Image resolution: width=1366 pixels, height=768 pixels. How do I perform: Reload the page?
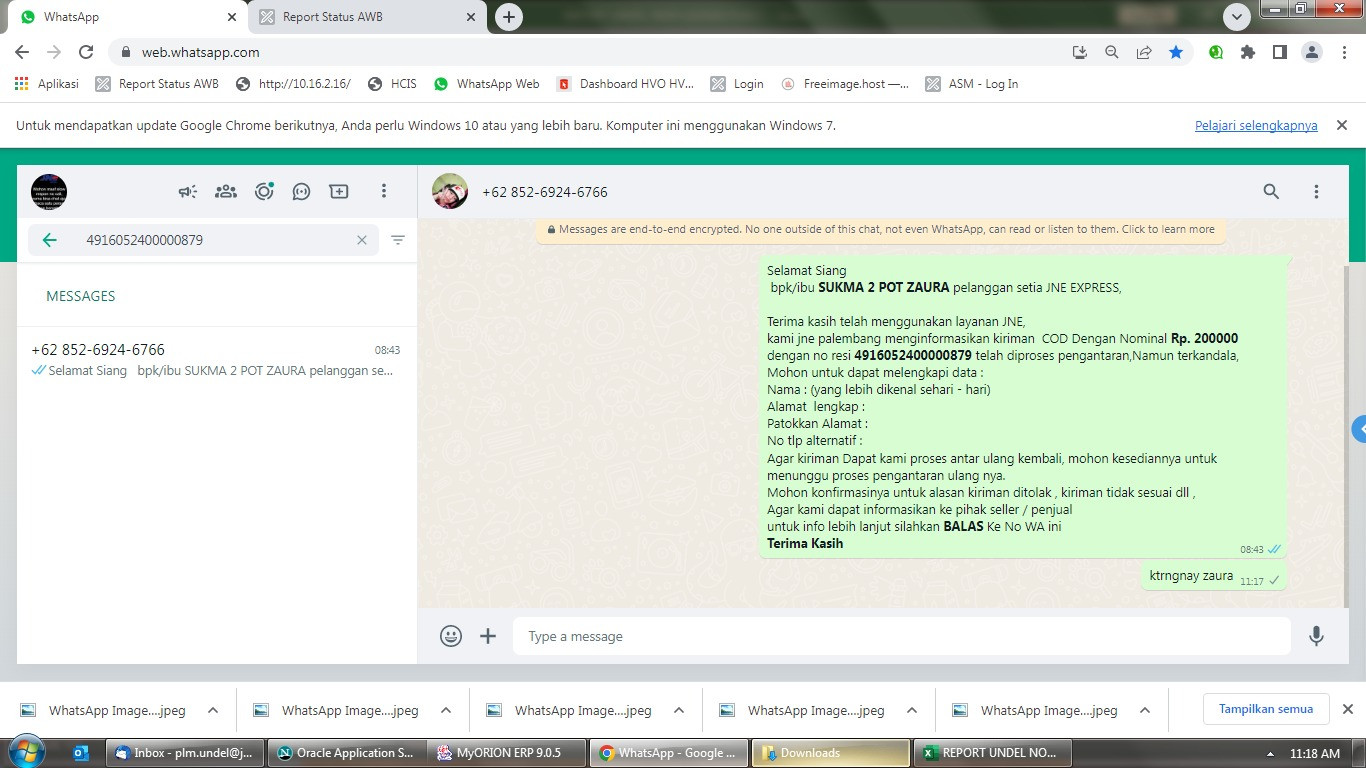86,52
